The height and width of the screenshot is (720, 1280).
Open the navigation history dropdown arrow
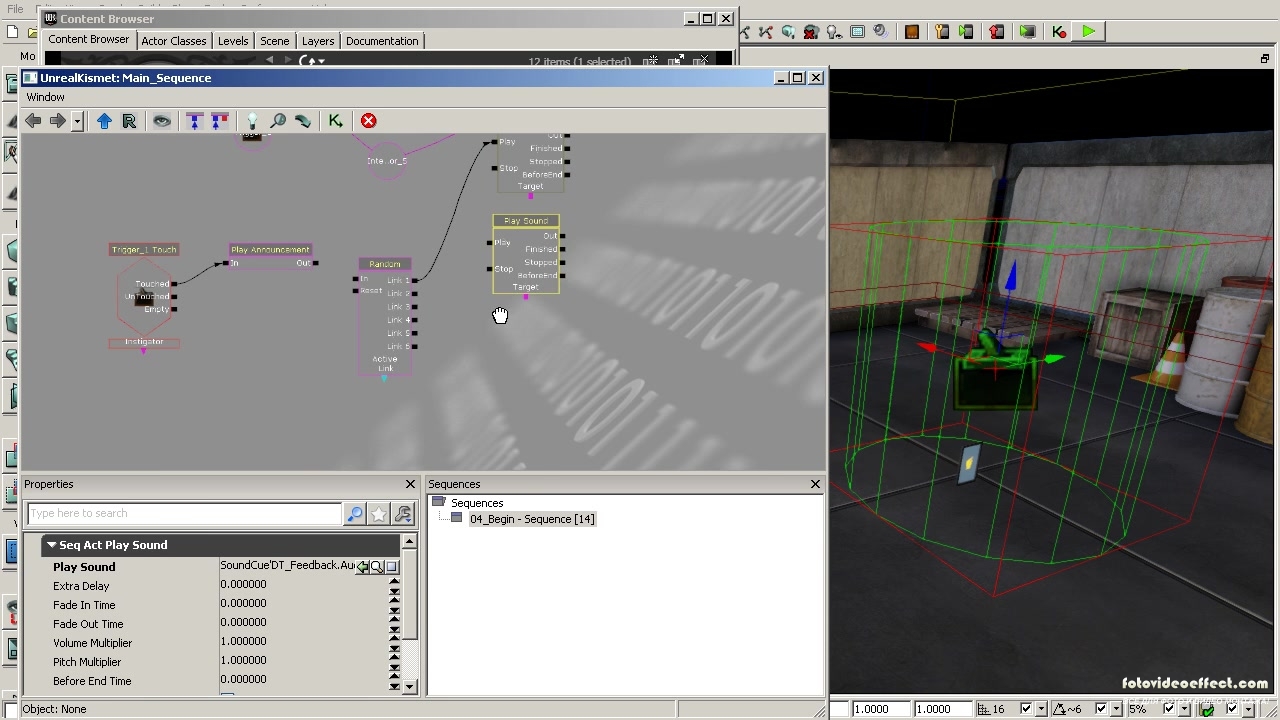(x=77, y=122)
